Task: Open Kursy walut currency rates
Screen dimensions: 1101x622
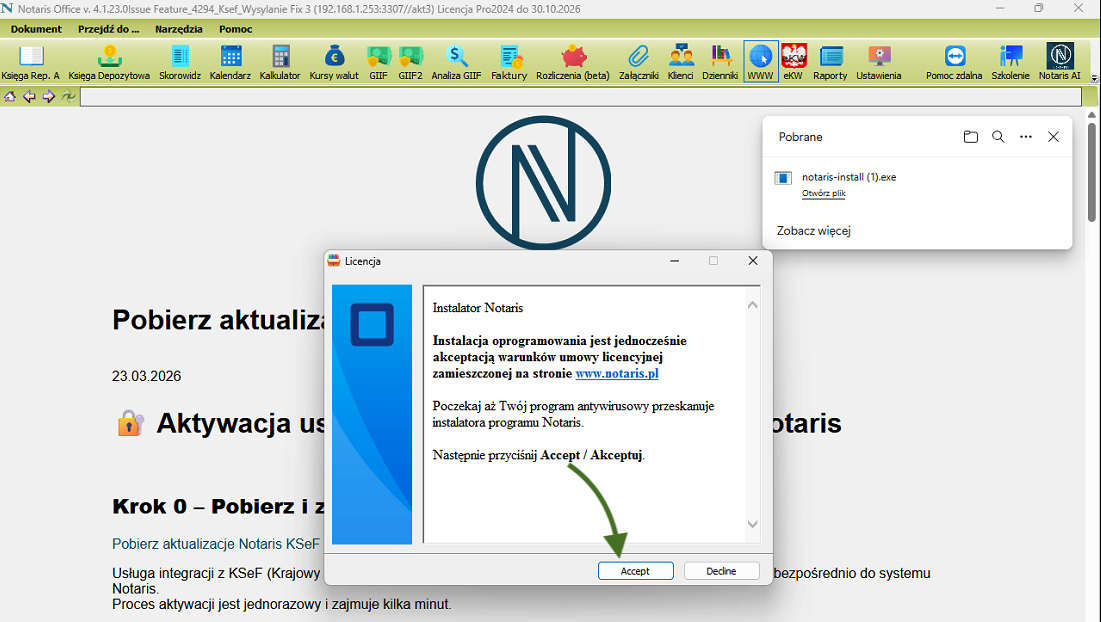Action: [x=334, y=62]
